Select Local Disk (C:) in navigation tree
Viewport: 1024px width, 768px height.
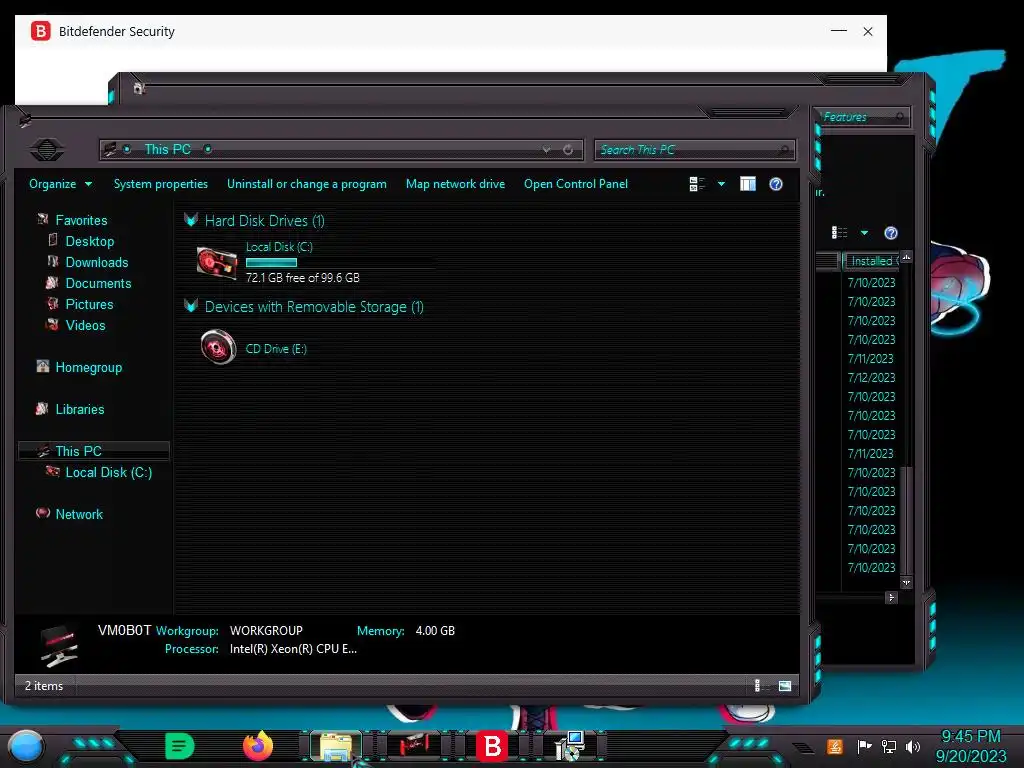pos(108,472)
